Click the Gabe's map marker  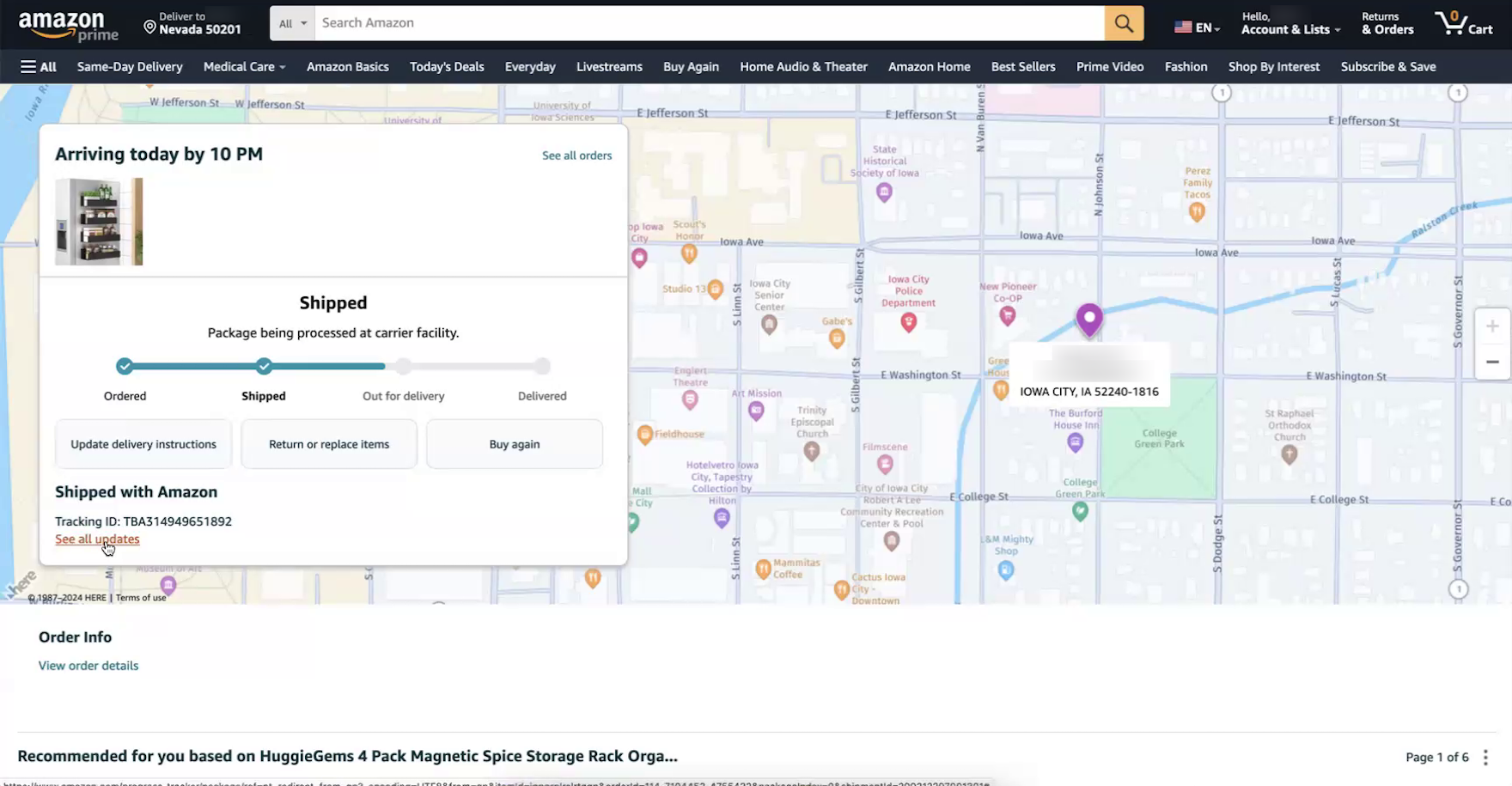[837, 338]
